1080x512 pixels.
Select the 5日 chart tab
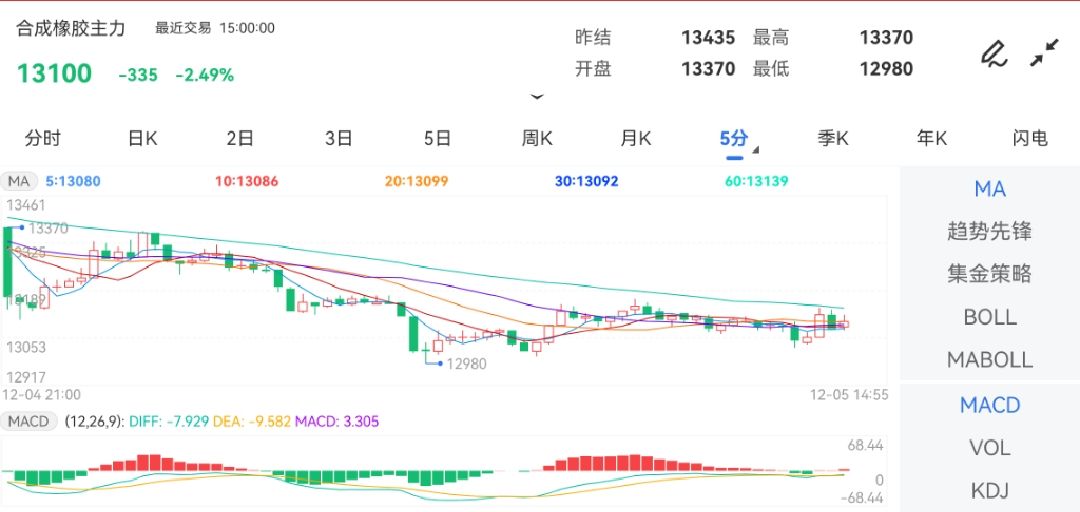click(x=437, y=139)
